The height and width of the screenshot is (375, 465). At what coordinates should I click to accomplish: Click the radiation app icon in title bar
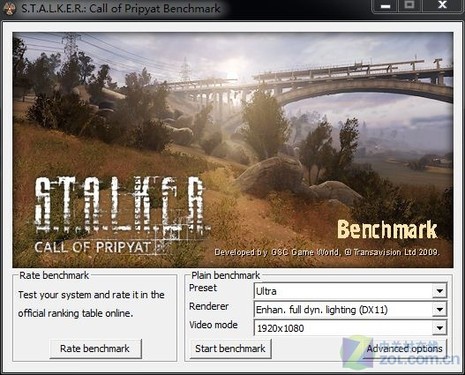coord(9,8)
